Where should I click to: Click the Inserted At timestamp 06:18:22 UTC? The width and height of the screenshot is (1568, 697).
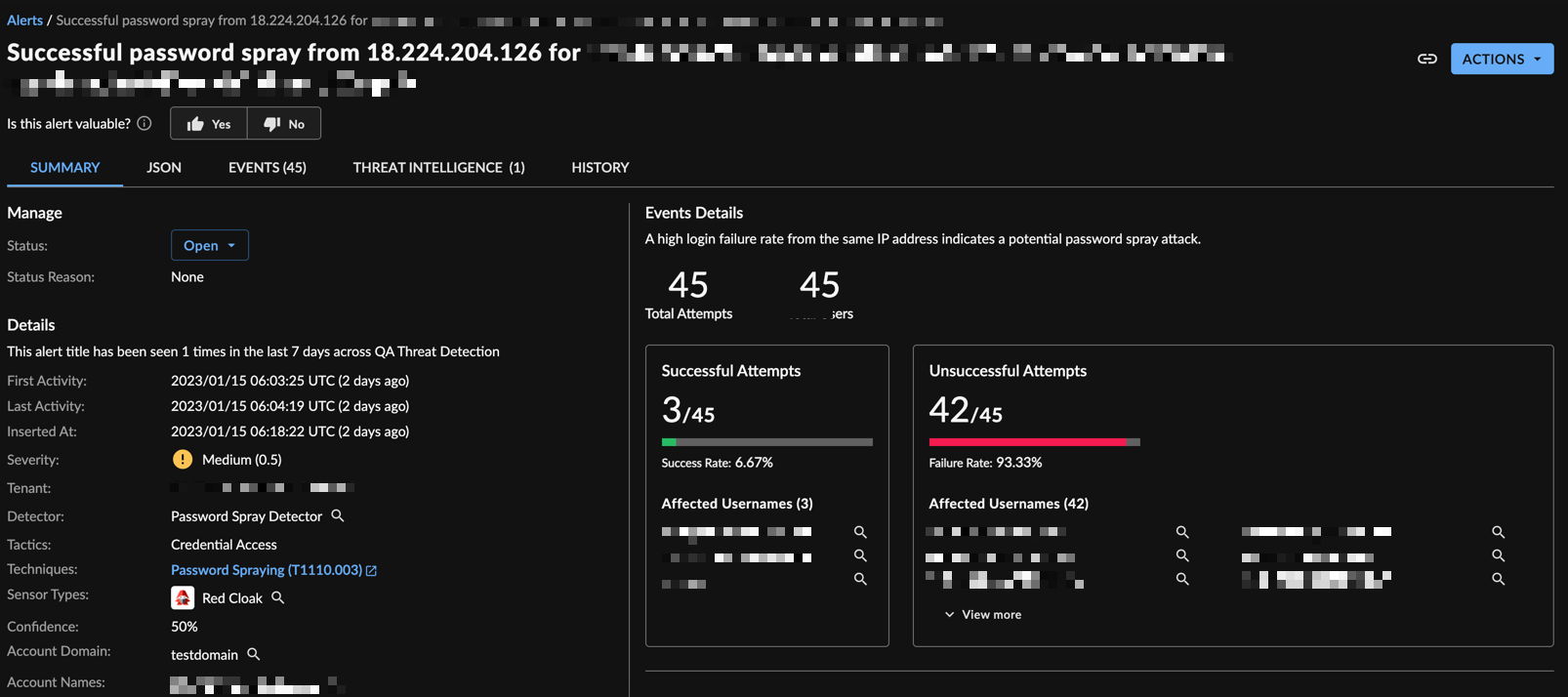290,431
